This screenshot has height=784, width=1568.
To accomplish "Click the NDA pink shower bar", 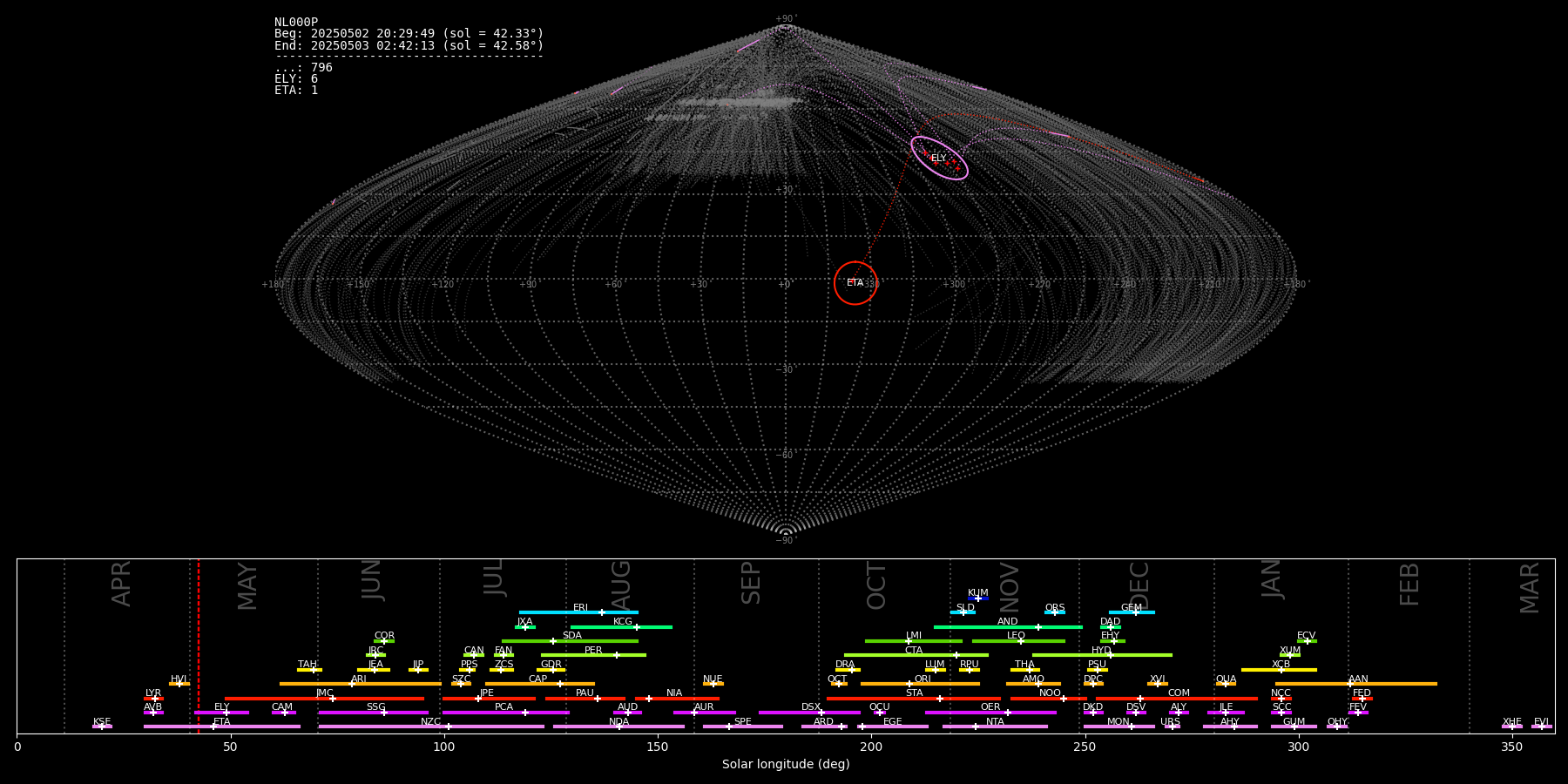I will coord(618,727).
